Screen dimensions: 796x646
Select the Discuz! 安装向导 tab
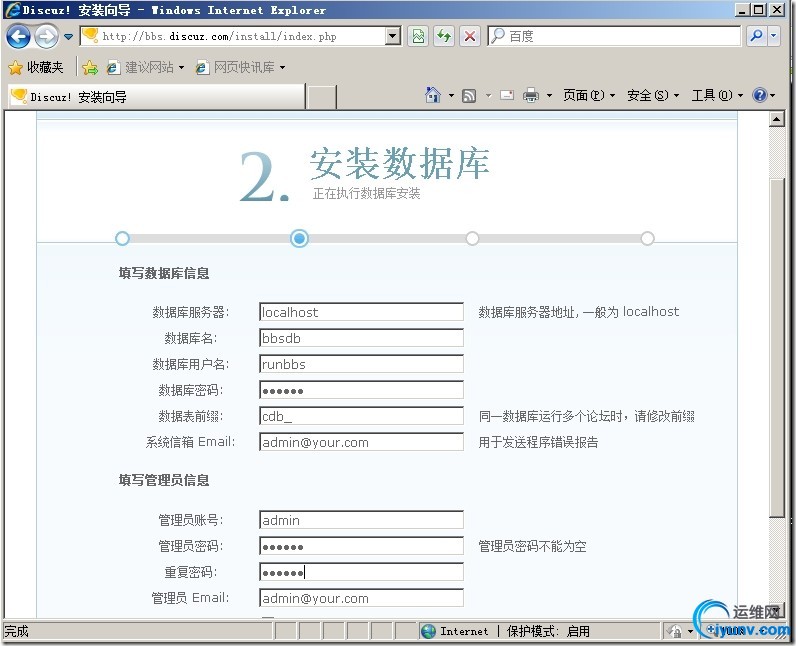click(x=156, y=96)
